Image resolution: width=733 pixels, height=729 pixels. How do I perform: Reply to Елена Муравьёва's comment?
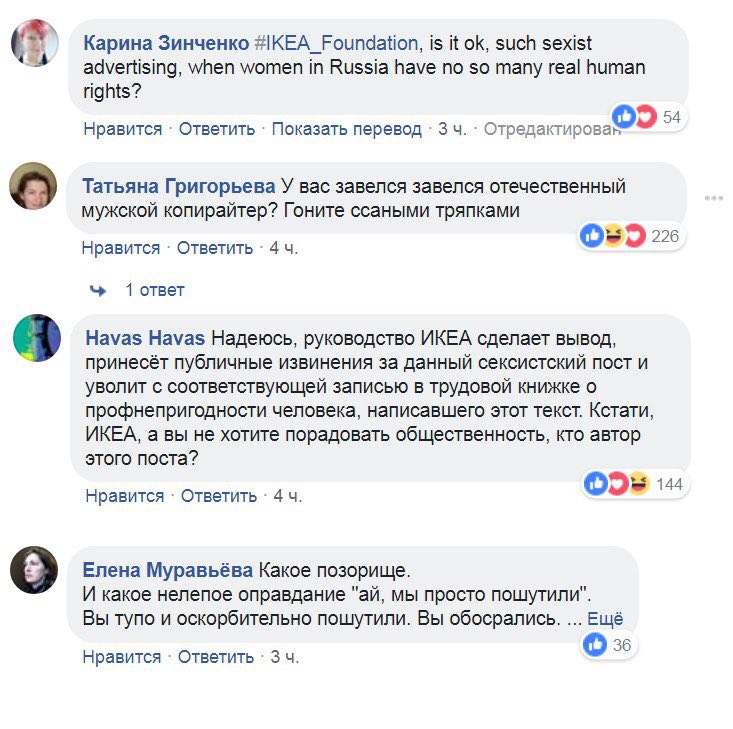coord(216,657)
